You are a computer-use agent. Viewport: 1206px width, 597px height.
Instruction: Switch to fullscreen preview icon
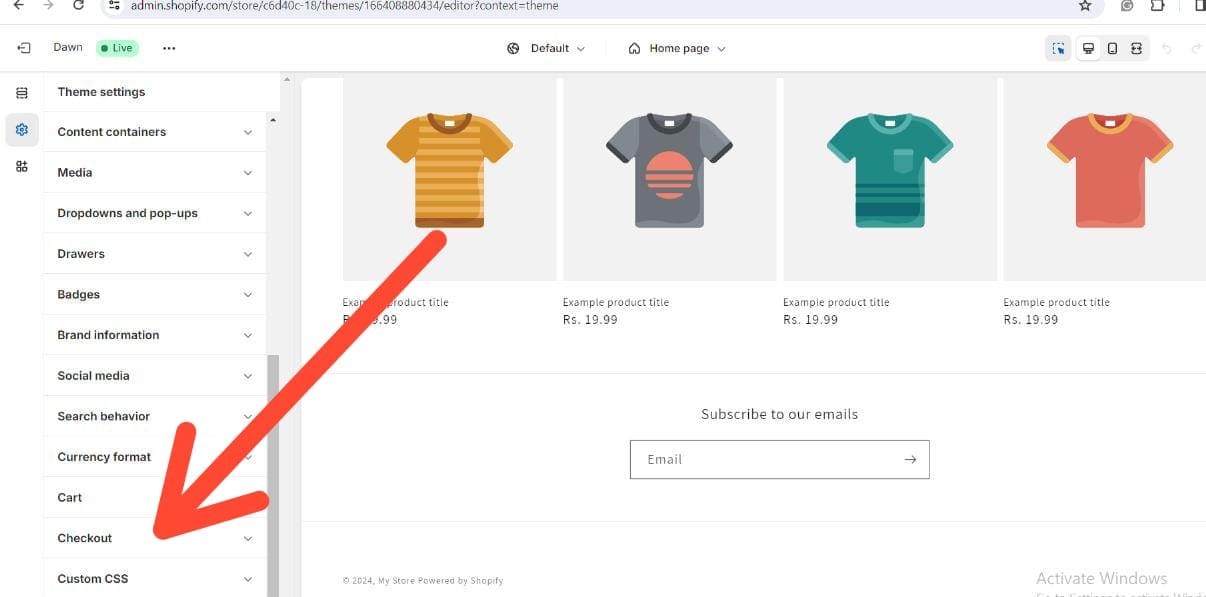coord(1136,48)
